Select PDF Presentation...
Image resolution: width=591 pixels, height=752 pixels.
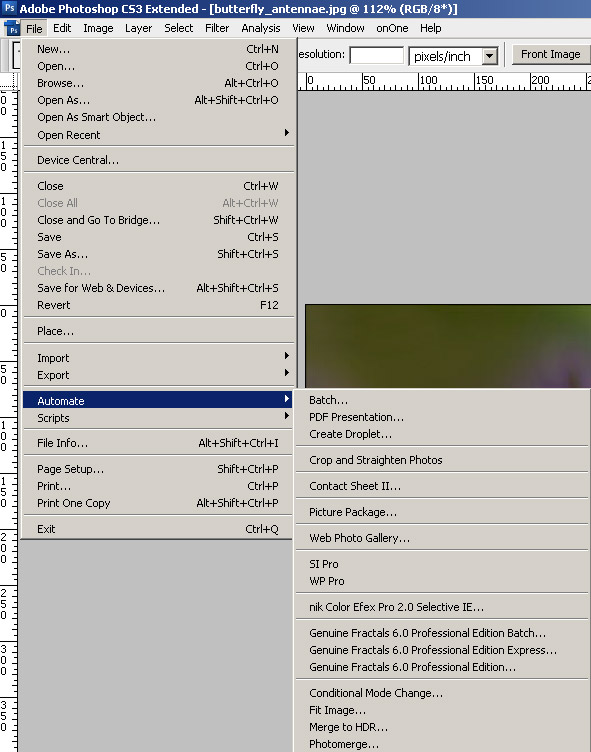[442, 417]
